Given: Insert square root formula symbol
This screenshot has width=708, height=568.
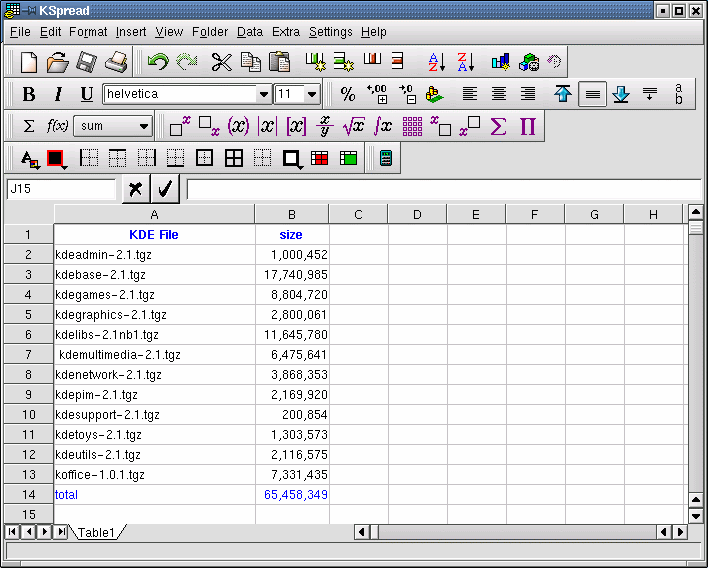Looking at the screenshot, I should pyautogui.click(x=353, y=126).
